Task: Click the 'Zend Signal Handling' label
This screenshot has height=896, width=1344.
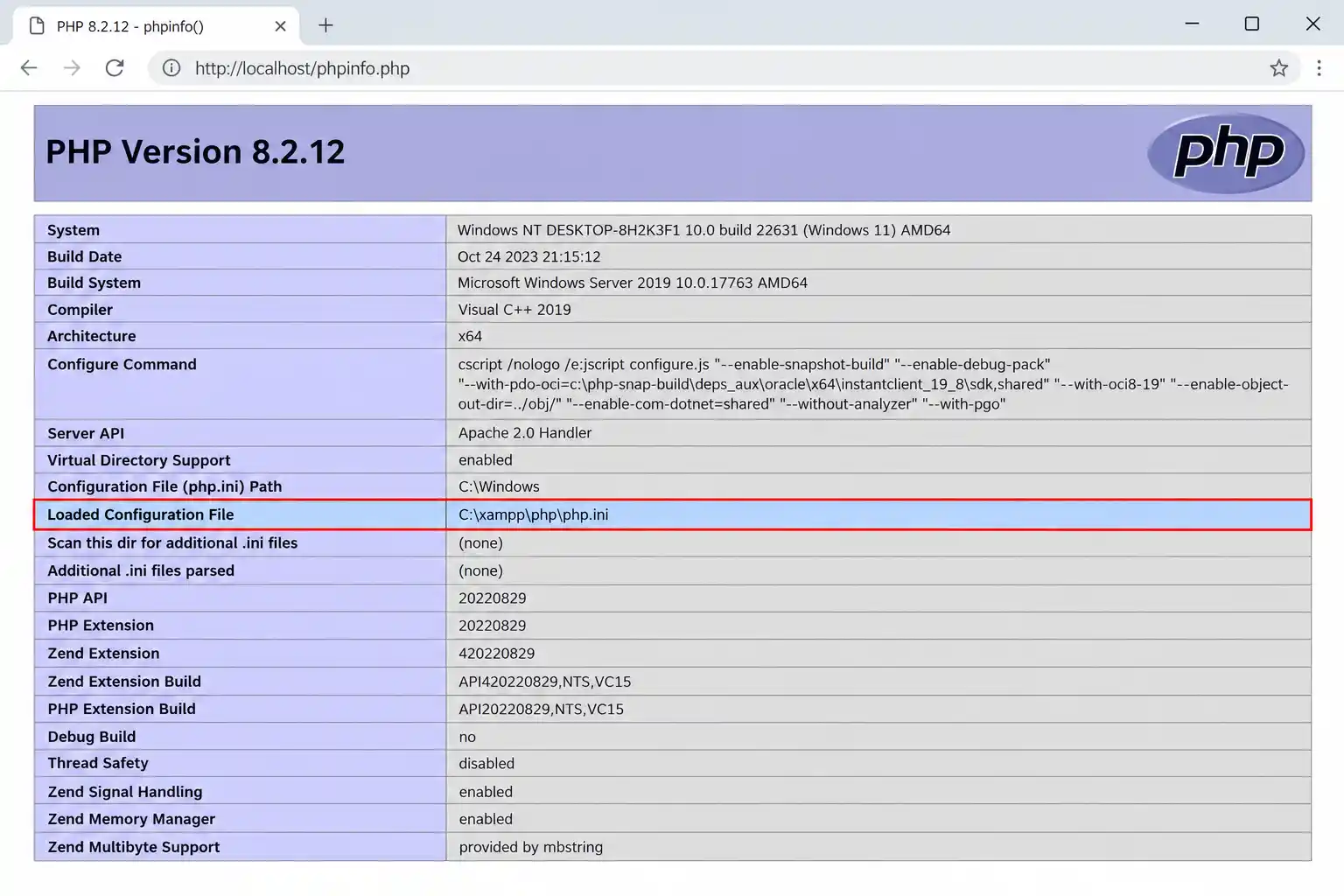Action: (x=124, y=792)
